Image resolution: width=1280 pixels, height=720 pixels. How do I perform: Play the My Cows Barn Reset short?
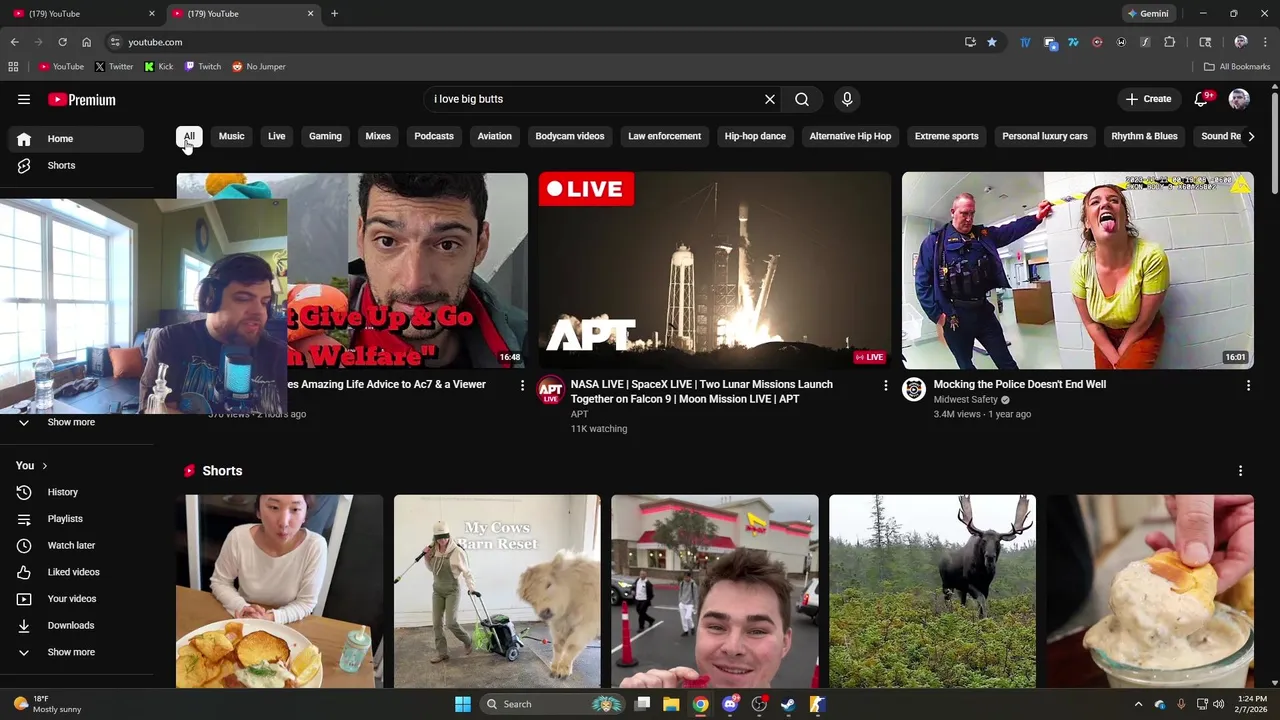tap(497, 592)
